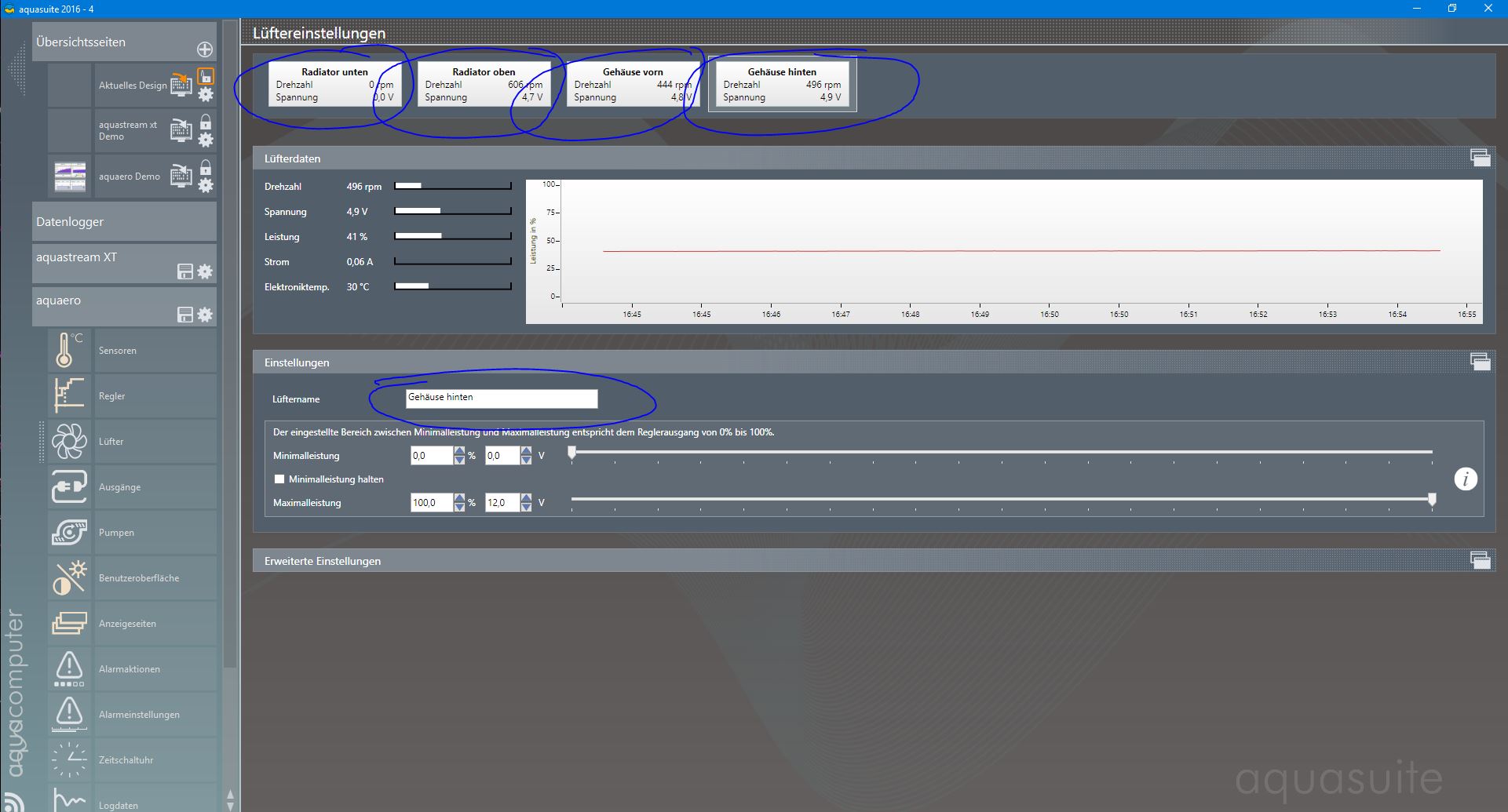Screen dimensions: 1508x812
Task: Open the Lüfter fan icon
Action: click(69, 441)
